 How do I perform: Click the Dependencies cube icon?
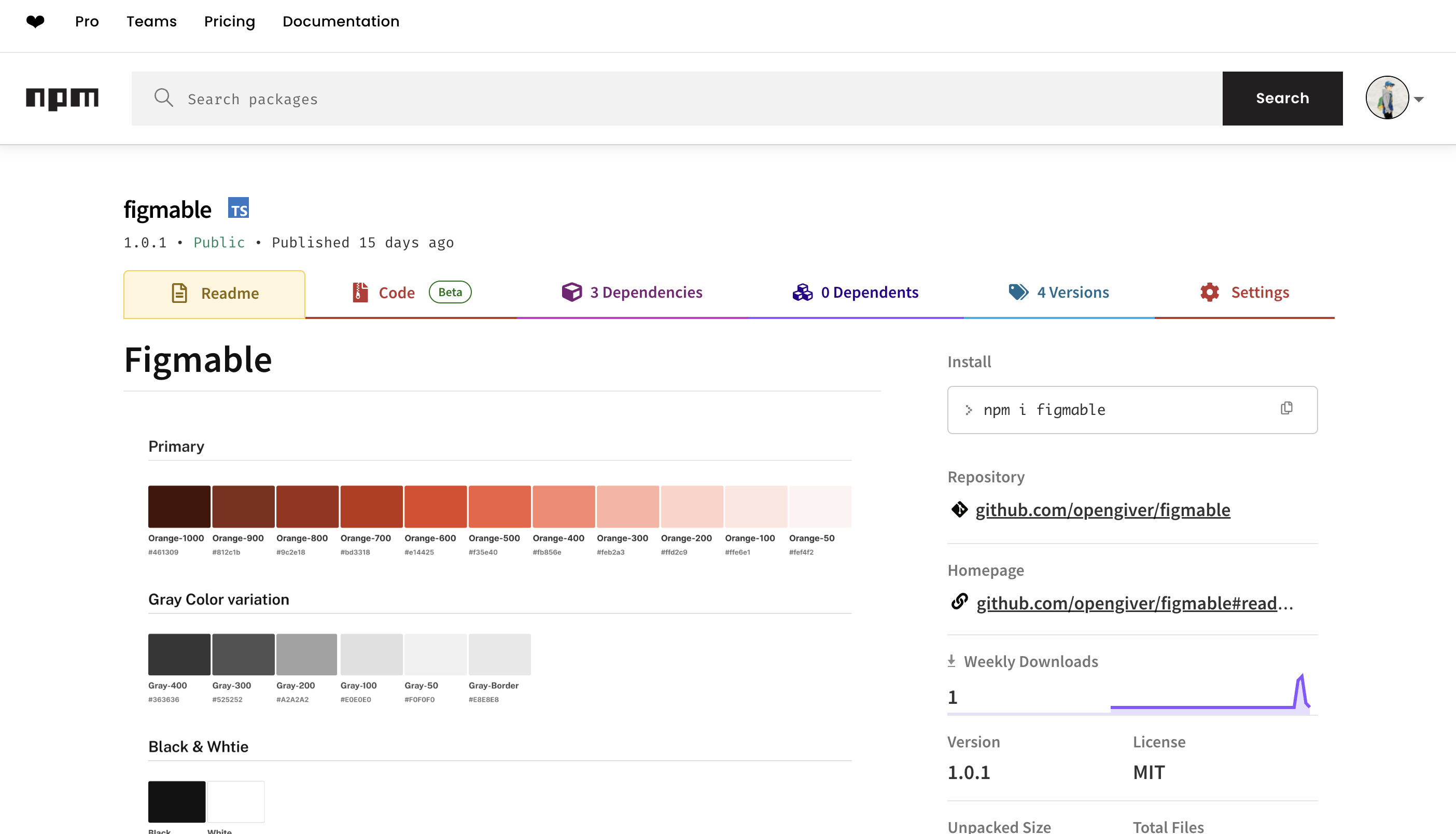(571, 292)
